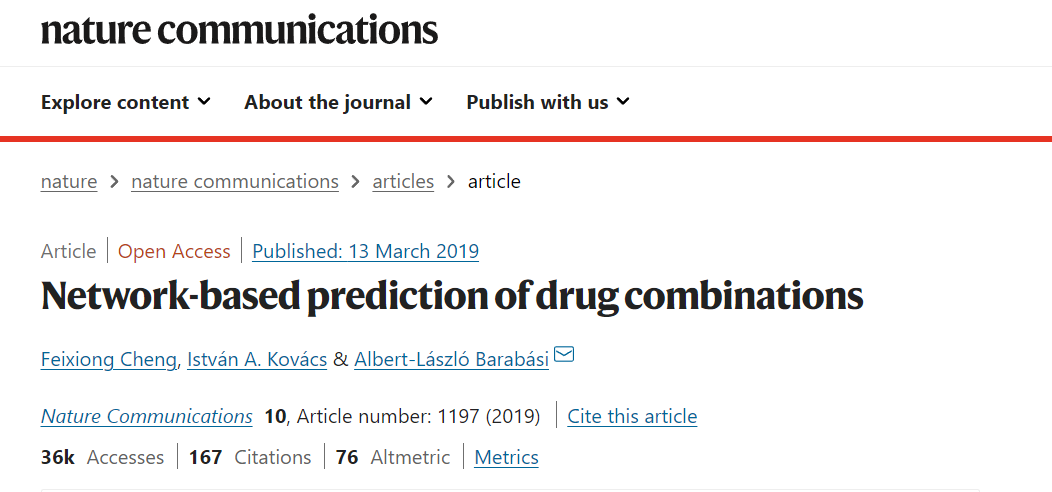Click the nature communications logo
1052x492 pixels.
(x=239, y=30)
